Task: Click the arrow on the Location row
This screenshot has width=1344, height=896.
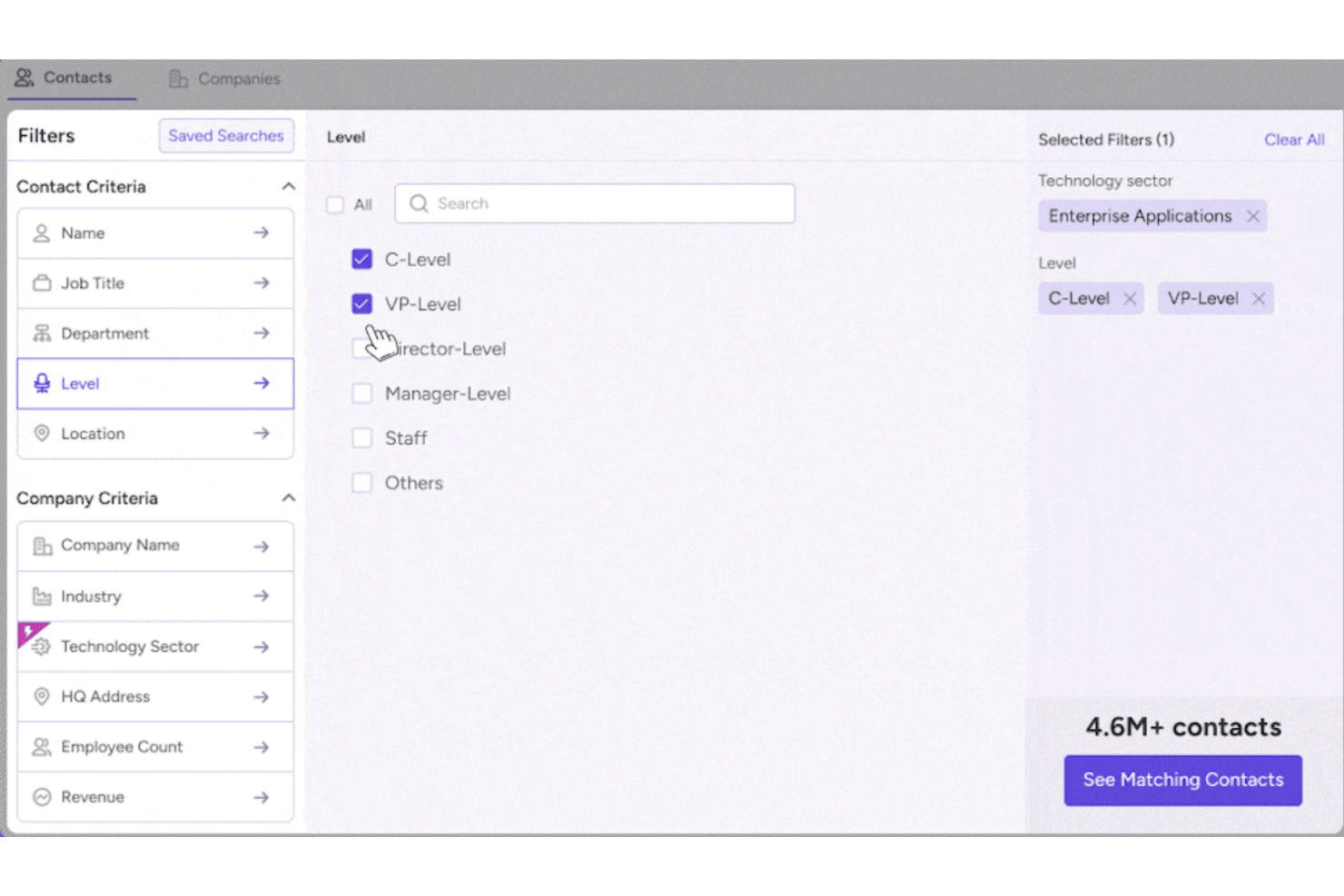Action: [x=262, y=433]
